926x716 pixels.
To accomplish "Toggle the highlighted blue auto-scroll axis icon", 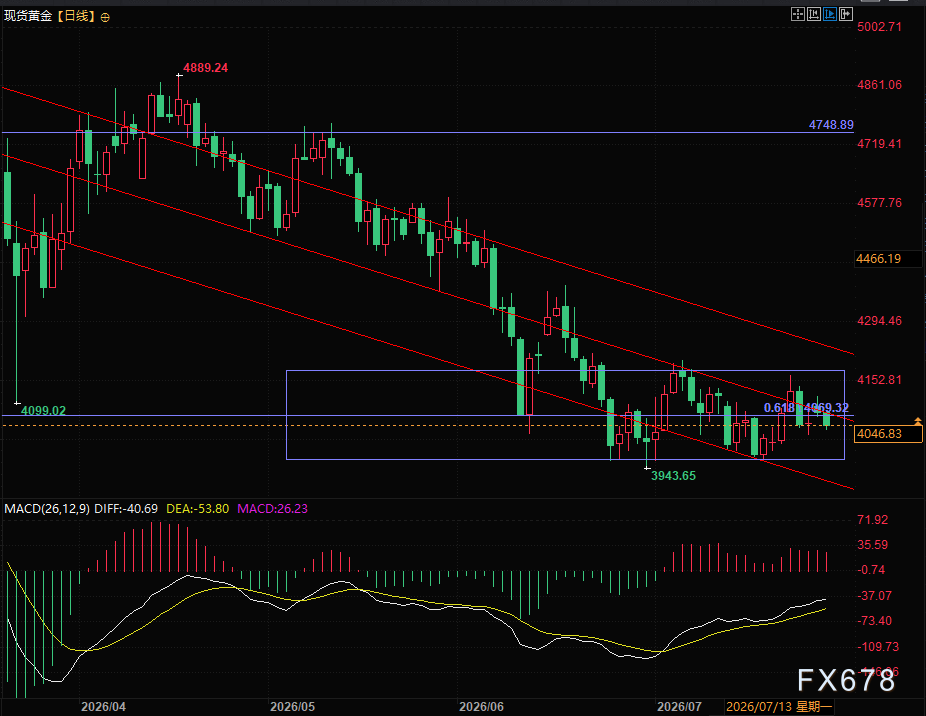I will point(830,14).
